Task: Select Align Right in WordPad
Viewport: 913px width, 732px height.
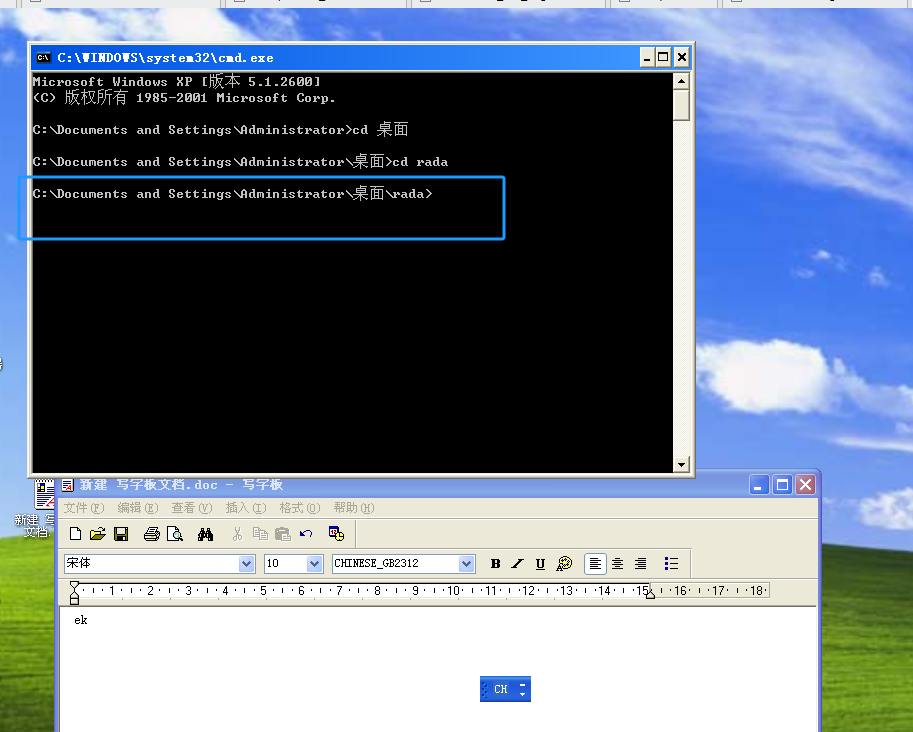Action: point(640,563)
